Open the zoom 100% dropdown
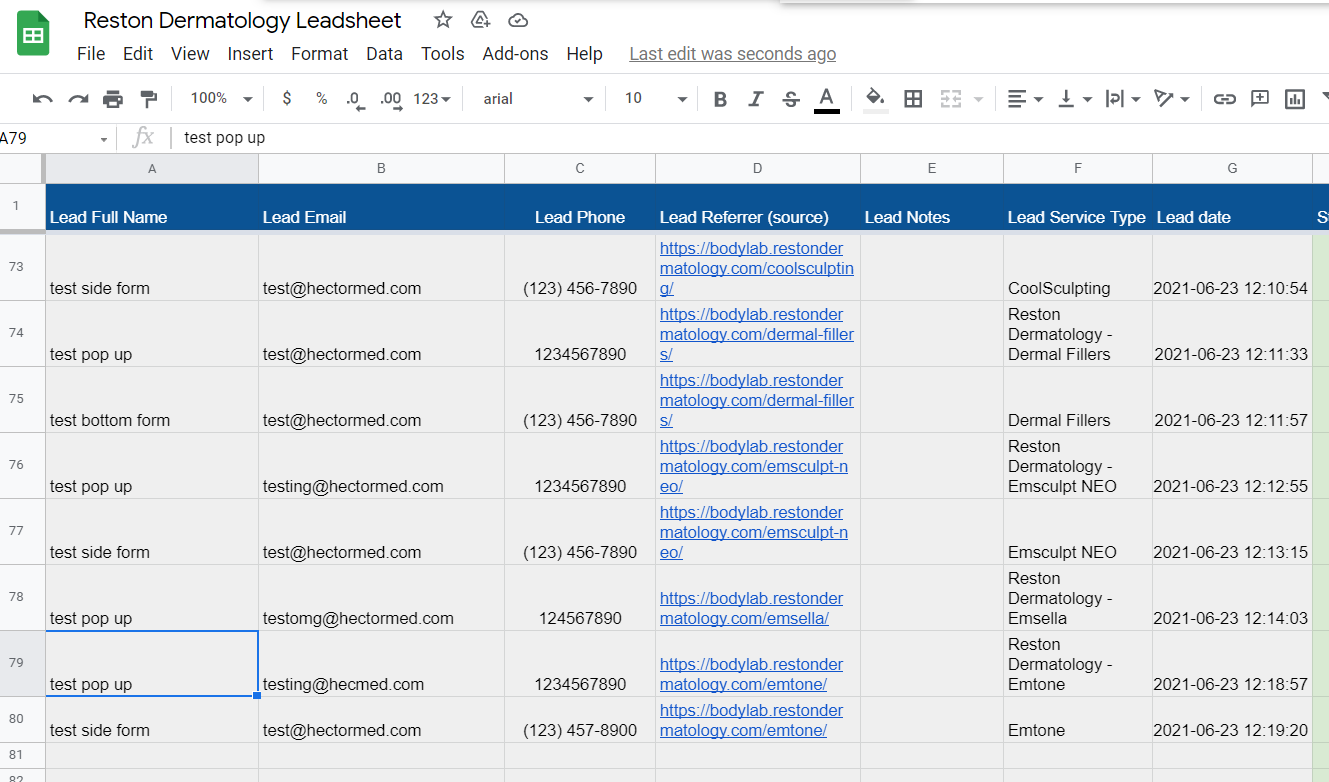This screenshot has height=782, width=1329. point(221,98)
